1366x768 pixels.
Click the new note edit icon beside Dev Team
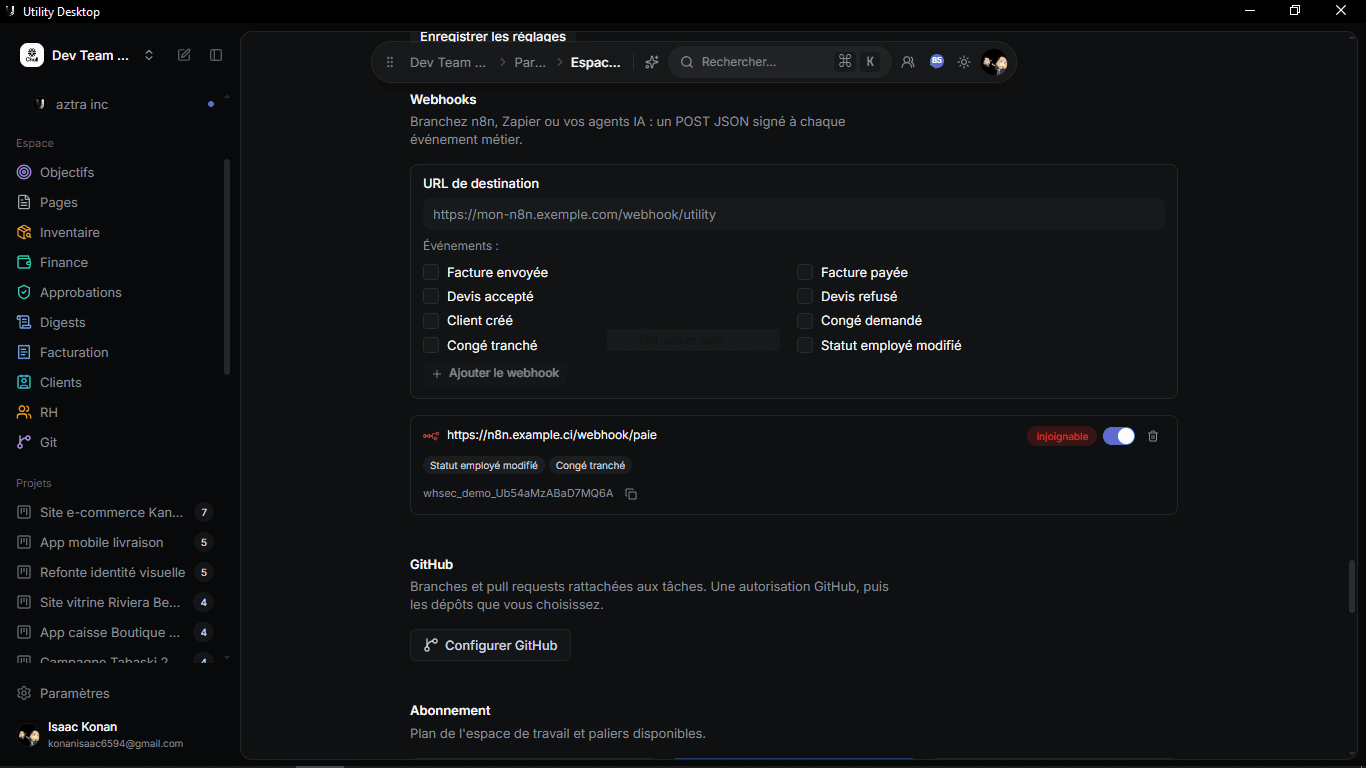[184, 55]
